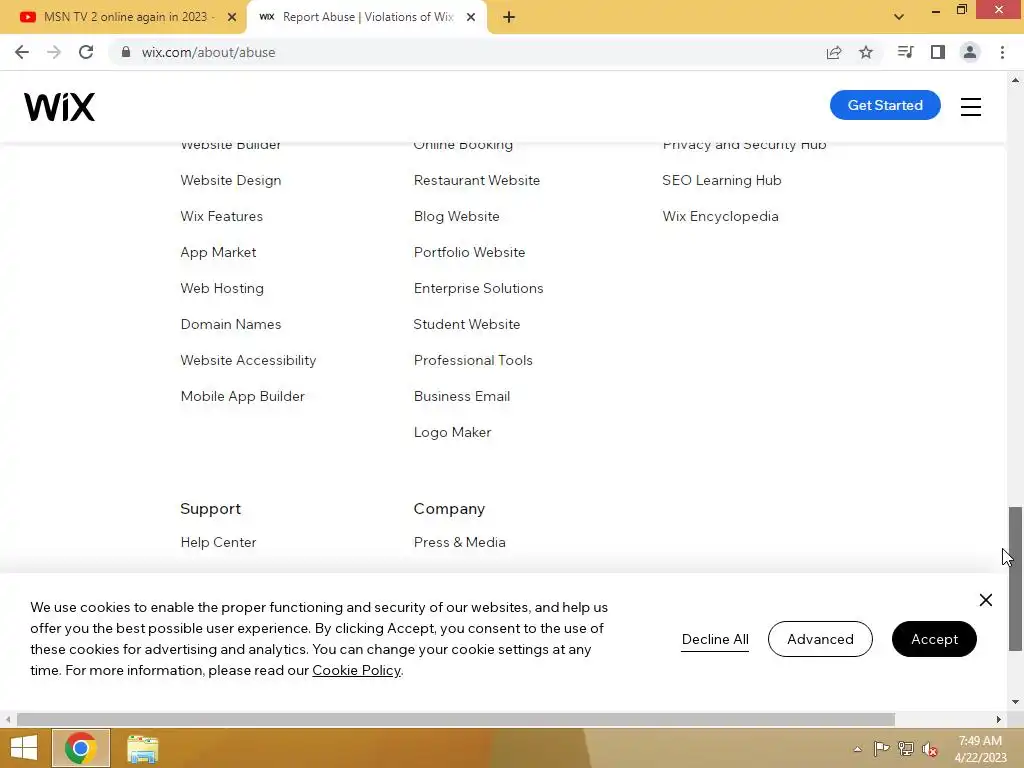Screen dimensions: 1024x768
Task: Click the horizontal scrollbar thumb
Action: tap(455, 719)
